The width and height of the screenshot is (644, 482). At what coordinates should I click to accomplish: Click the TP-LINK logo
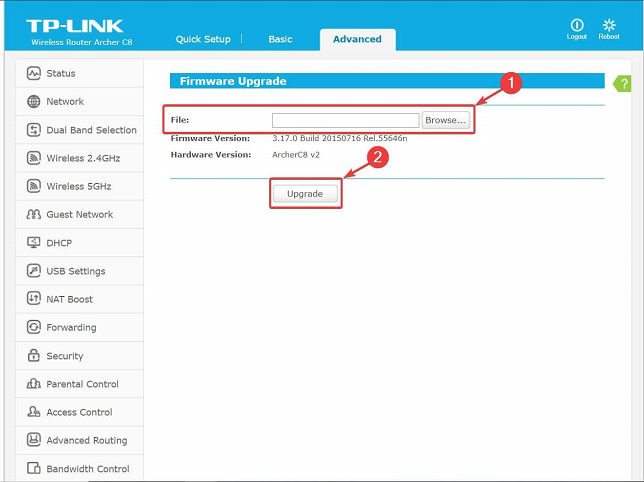click(74, 26)
